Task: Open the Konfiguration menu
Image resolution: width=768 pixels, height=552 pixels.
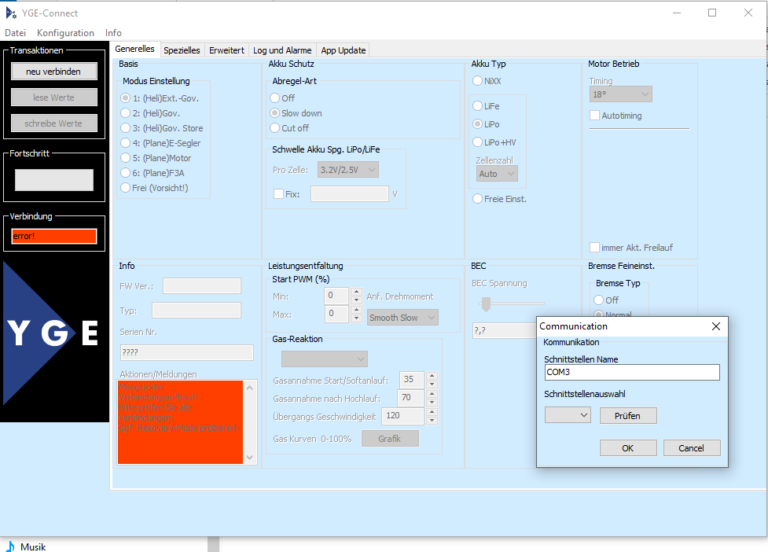Action: 65,33
